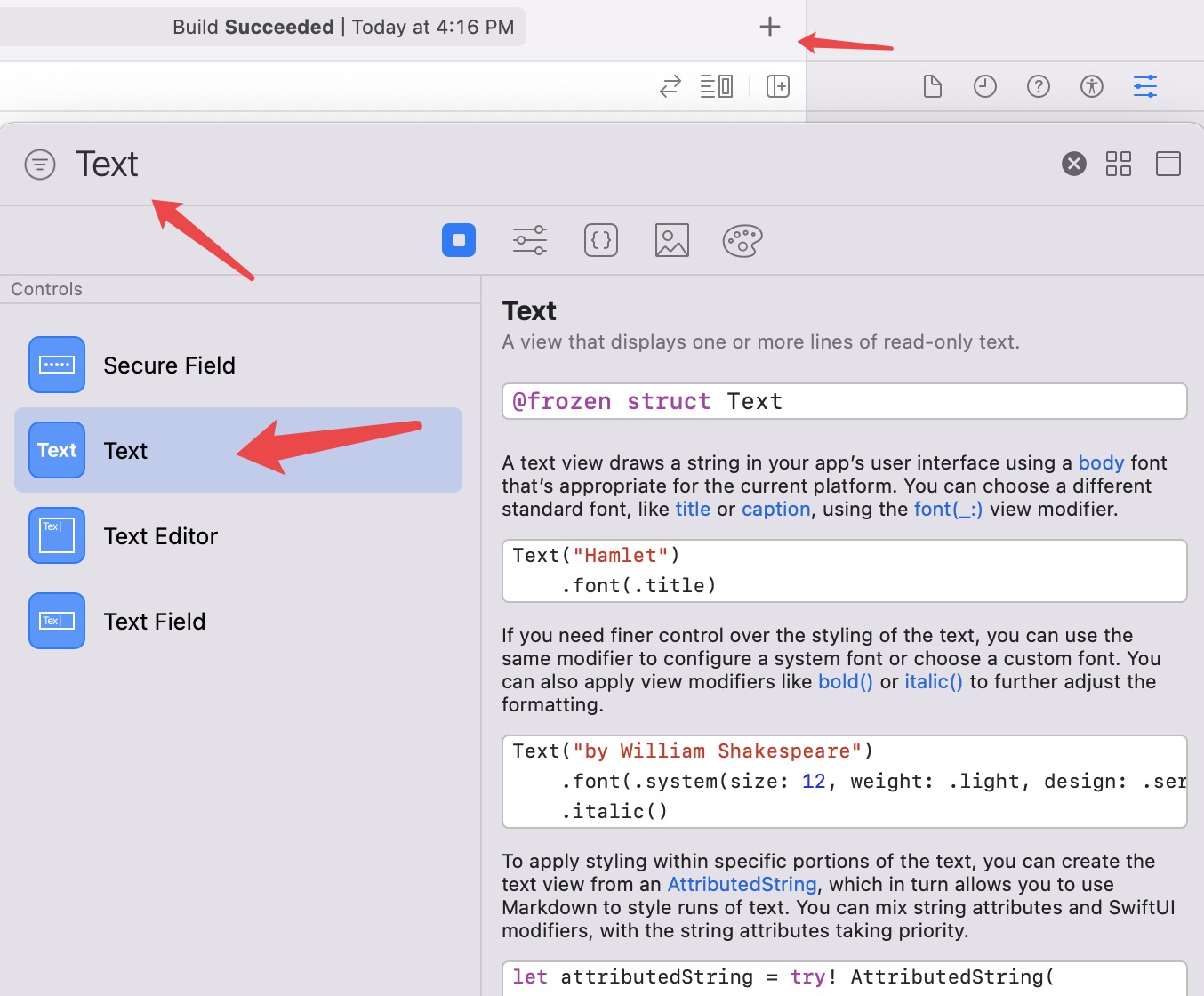Click the code review arrows icon

670,86
